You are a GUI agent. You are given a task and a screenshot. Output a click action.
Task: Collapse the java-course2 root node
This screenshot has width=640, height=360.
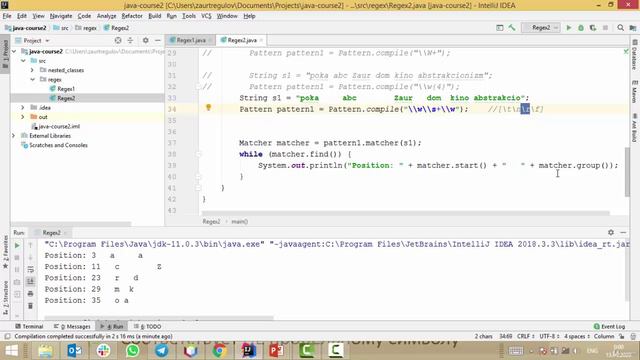pos(15,51)
